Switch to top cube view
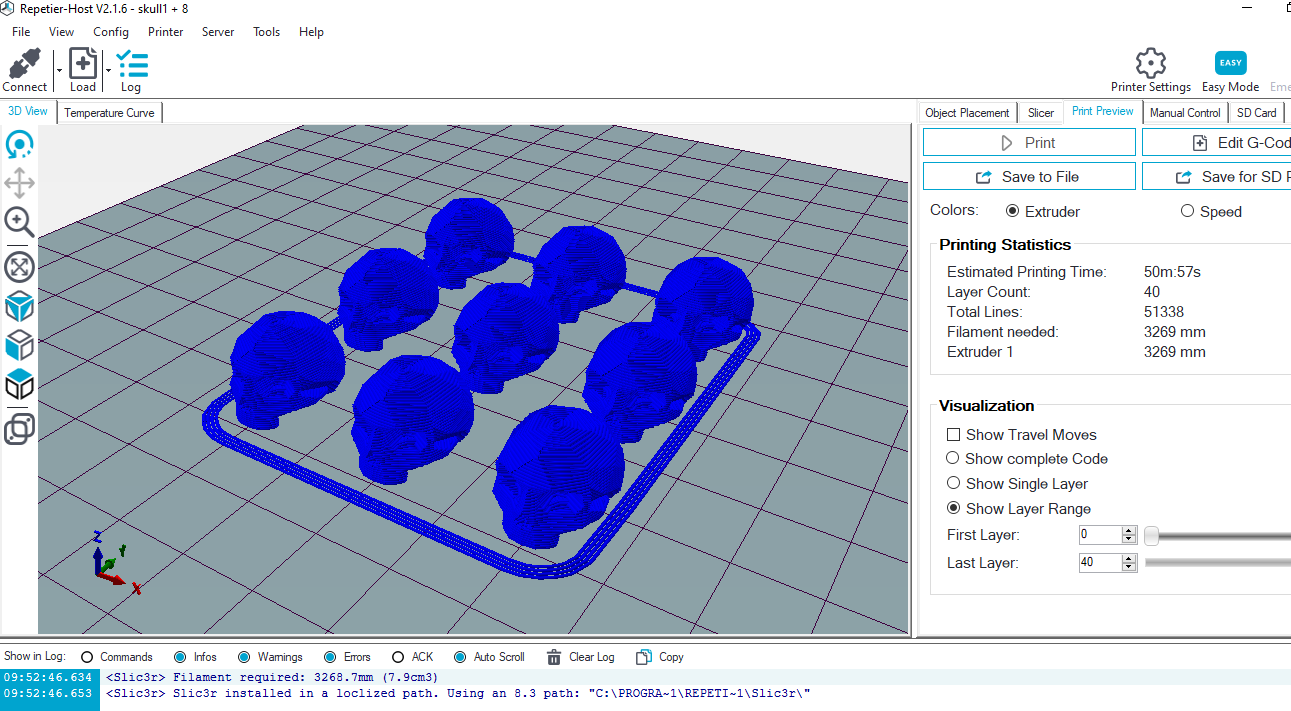The height and width of the screenshot is (711, 1291). coord(19,384)
